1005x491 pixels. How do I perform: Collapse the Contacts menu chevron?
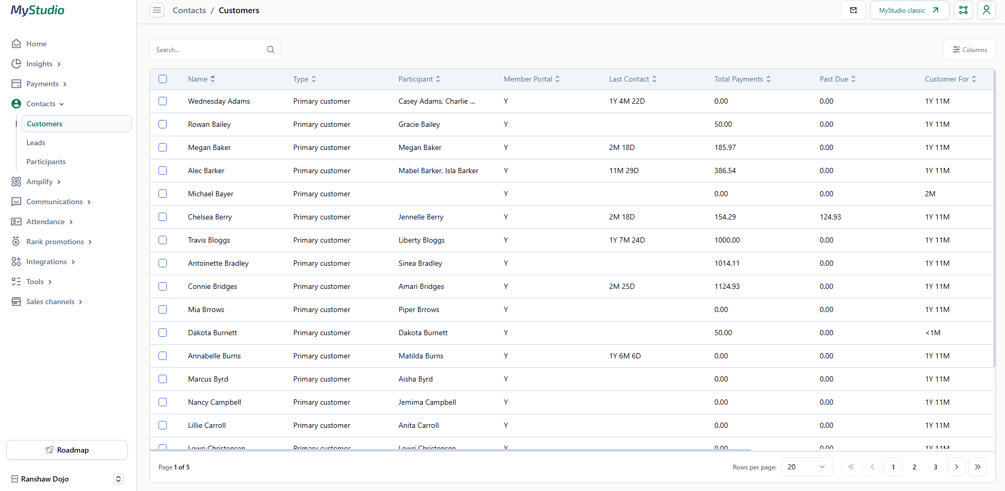pos(62,104)
